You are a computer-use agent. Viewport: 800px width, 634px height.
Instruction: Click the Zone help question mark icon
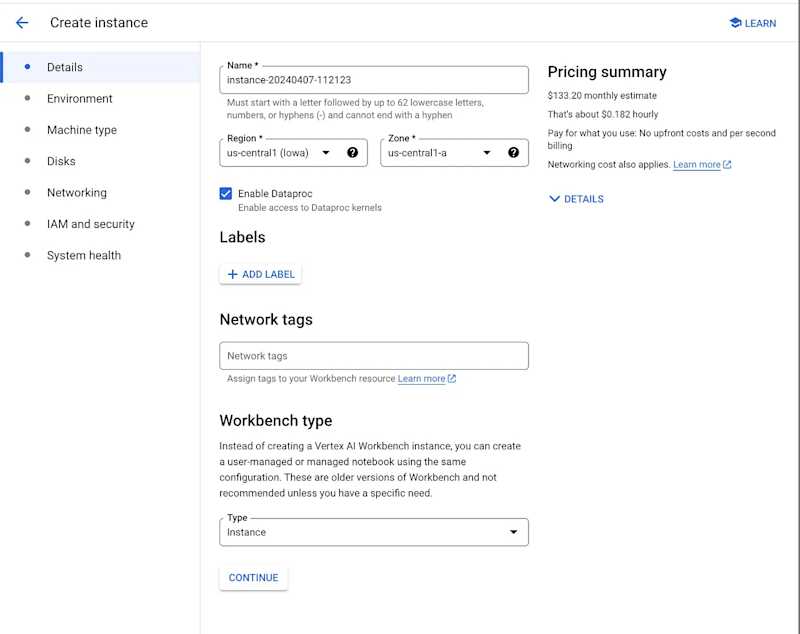(x=513, y=153)
